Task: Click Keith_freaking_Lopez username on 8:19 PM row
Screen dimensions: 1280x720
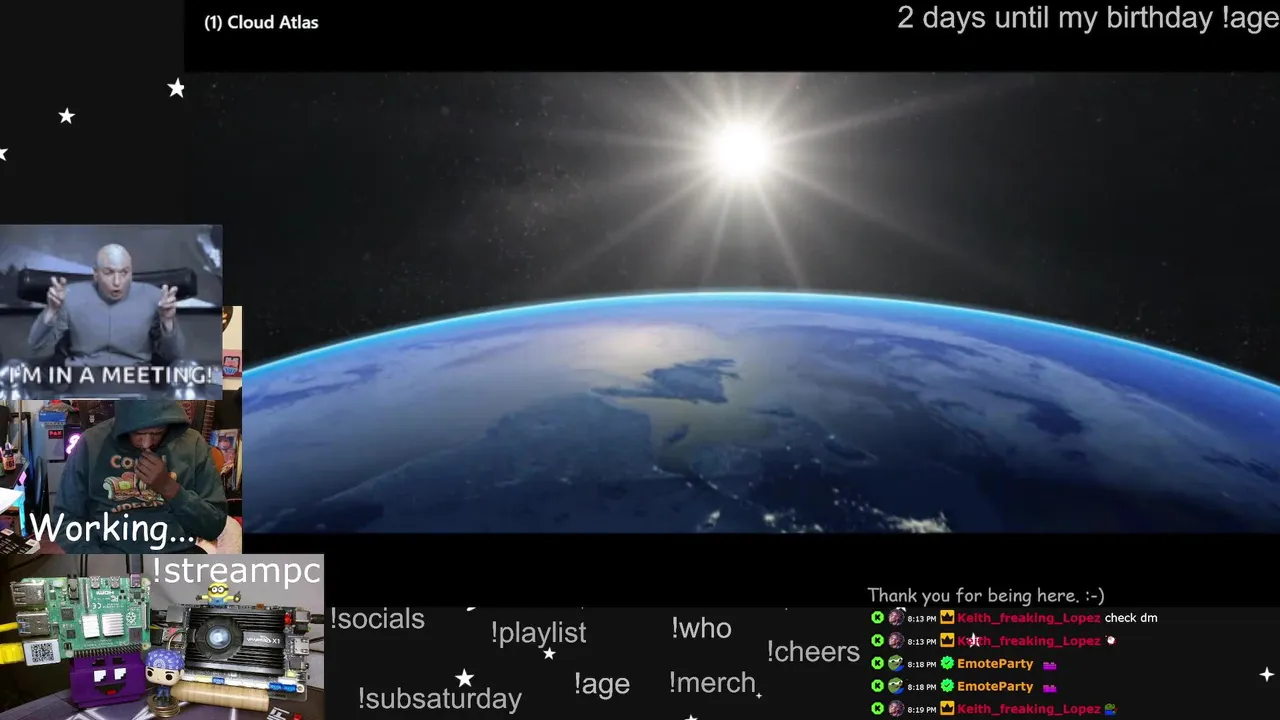Action: point(1028,709)
